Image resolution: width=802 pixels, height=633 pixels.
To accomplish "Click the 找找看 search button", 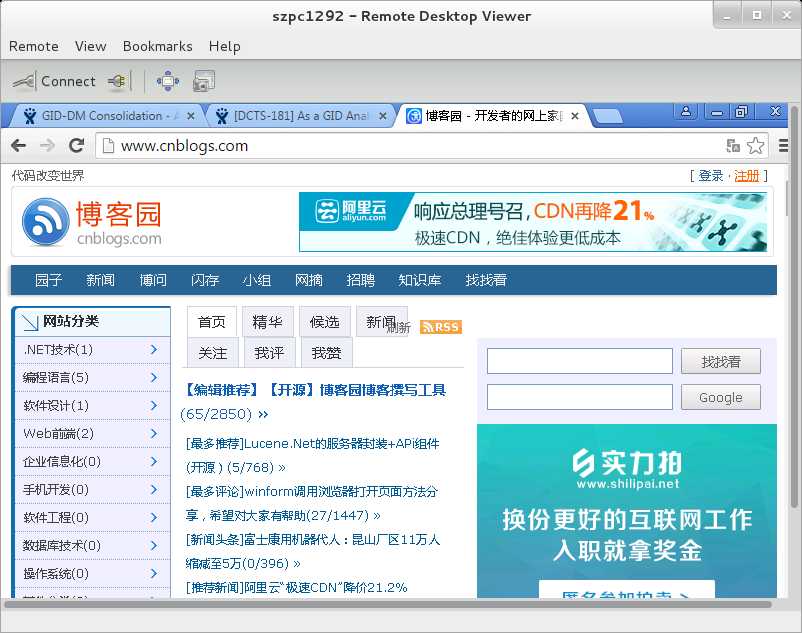I will (x=721, y=361).
